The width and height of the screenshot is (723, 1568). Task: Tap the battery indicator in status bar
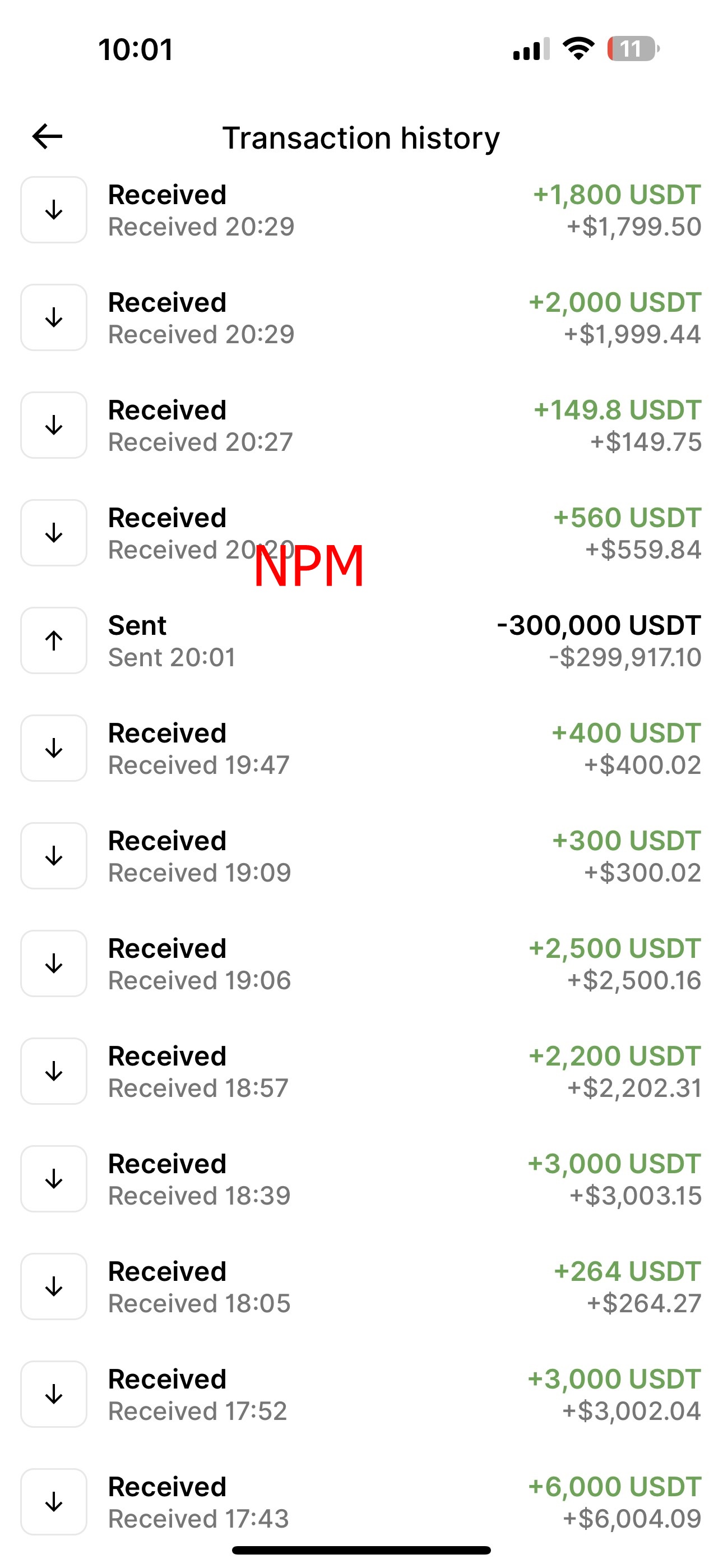(x=633, y=49)
